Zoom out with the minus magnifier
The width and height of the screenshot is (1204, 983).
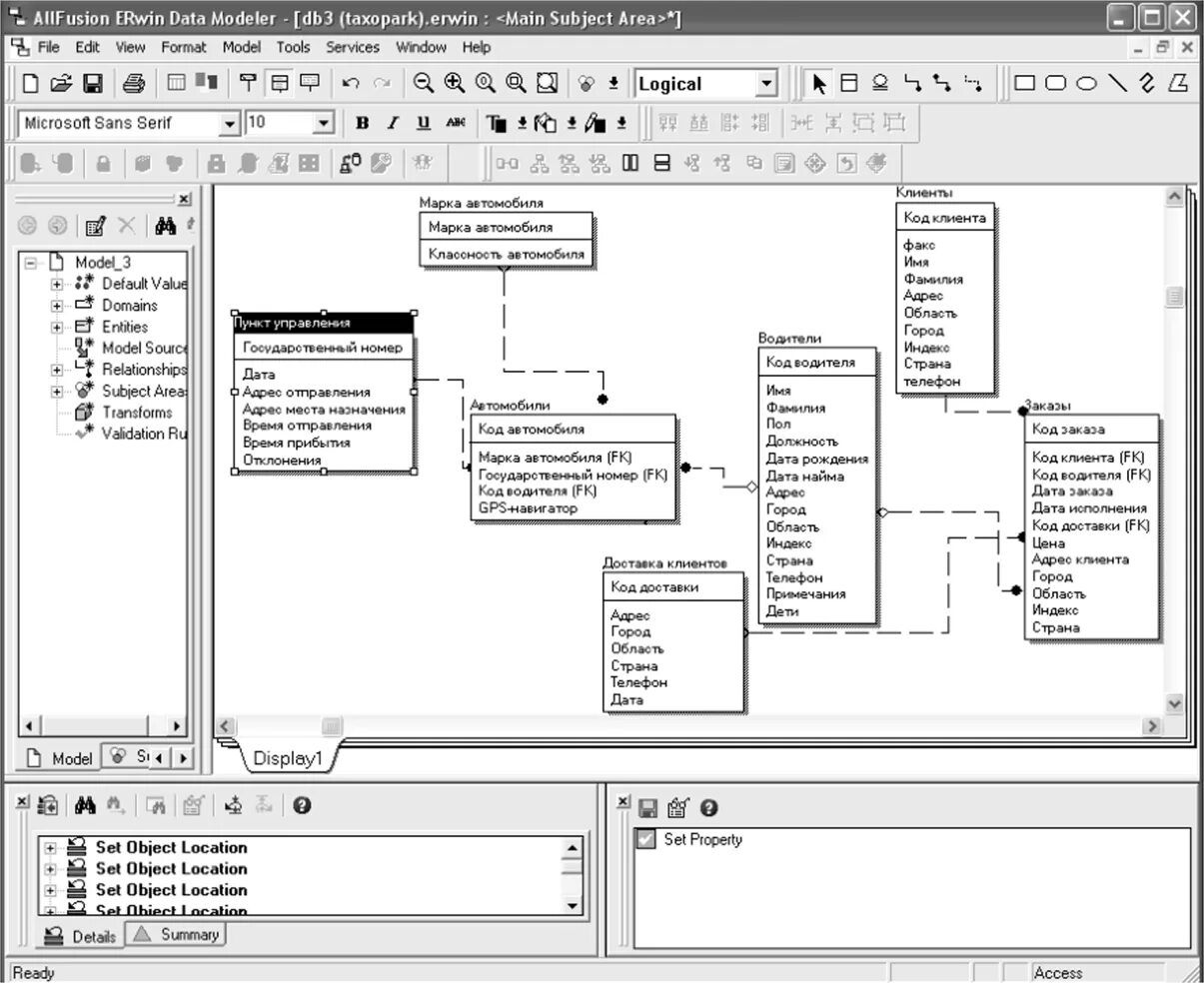coord(424,84)
